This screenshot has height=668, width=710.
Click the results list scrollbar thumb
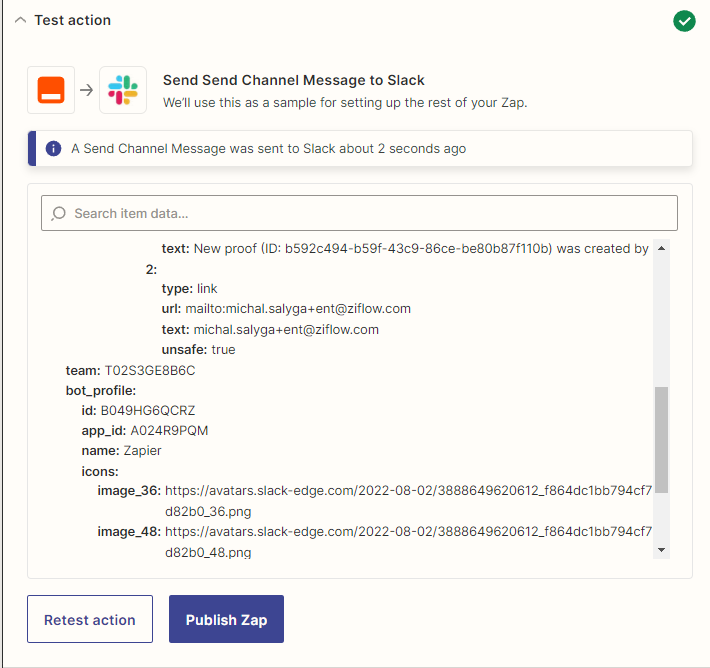pyautogui.click(x=661, y=440)
